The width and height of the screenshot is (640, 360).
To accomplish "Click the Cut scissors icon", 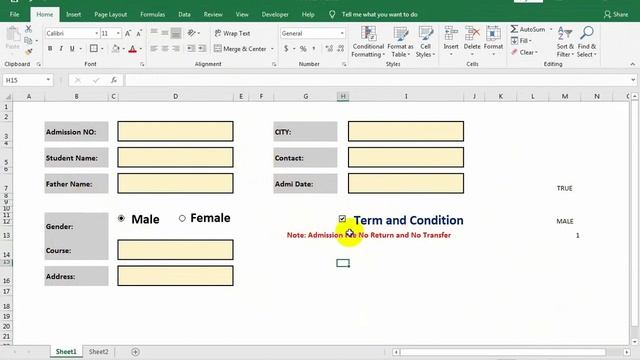I will (x=28, y=29).
